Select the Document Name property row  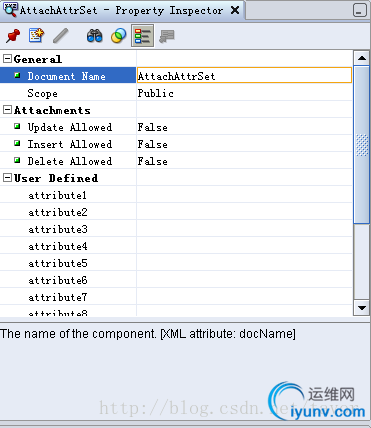click(x=67, y=76)
